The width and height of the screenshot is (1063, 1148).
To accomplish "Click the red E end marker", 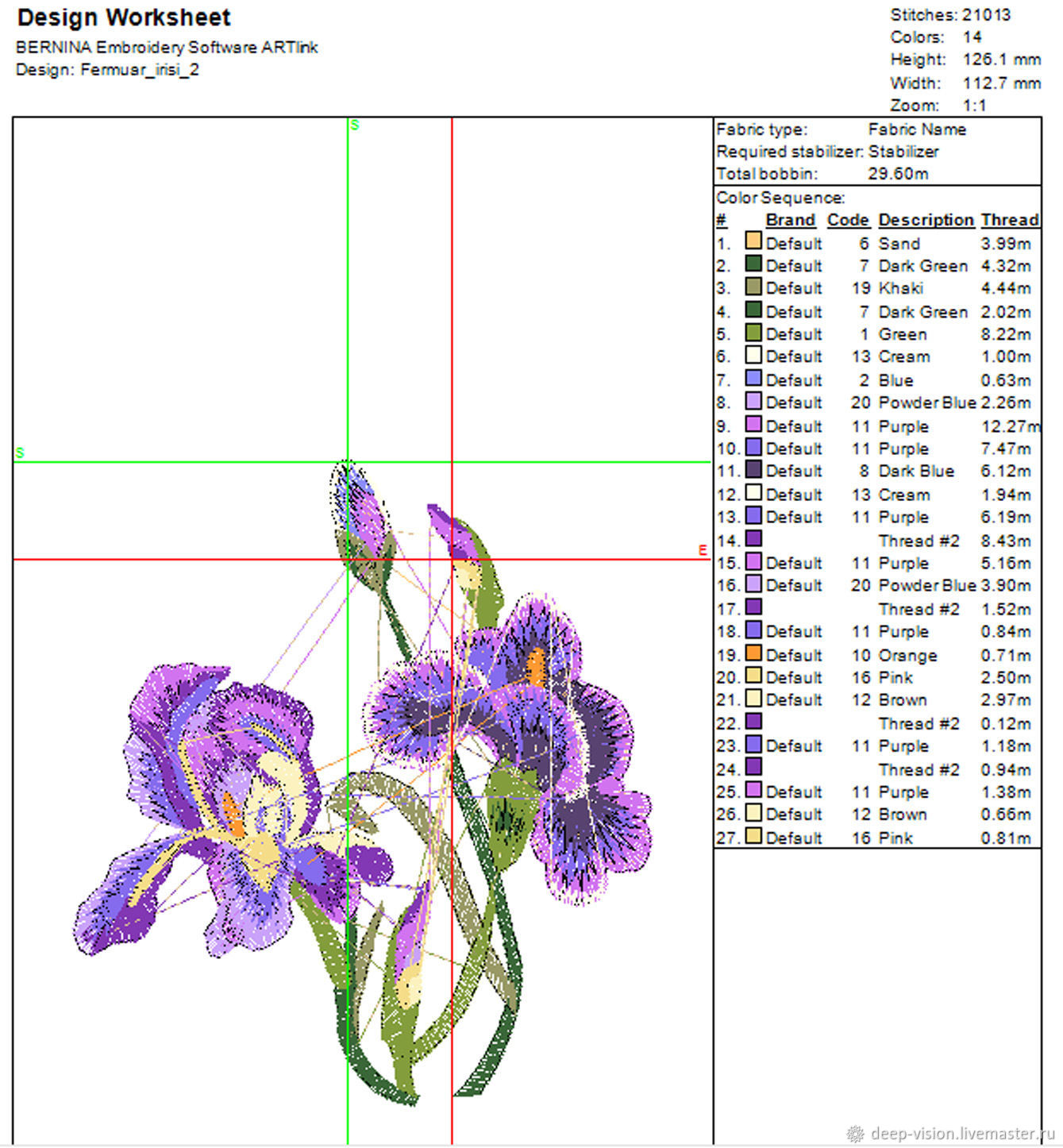I will (703, 550).
